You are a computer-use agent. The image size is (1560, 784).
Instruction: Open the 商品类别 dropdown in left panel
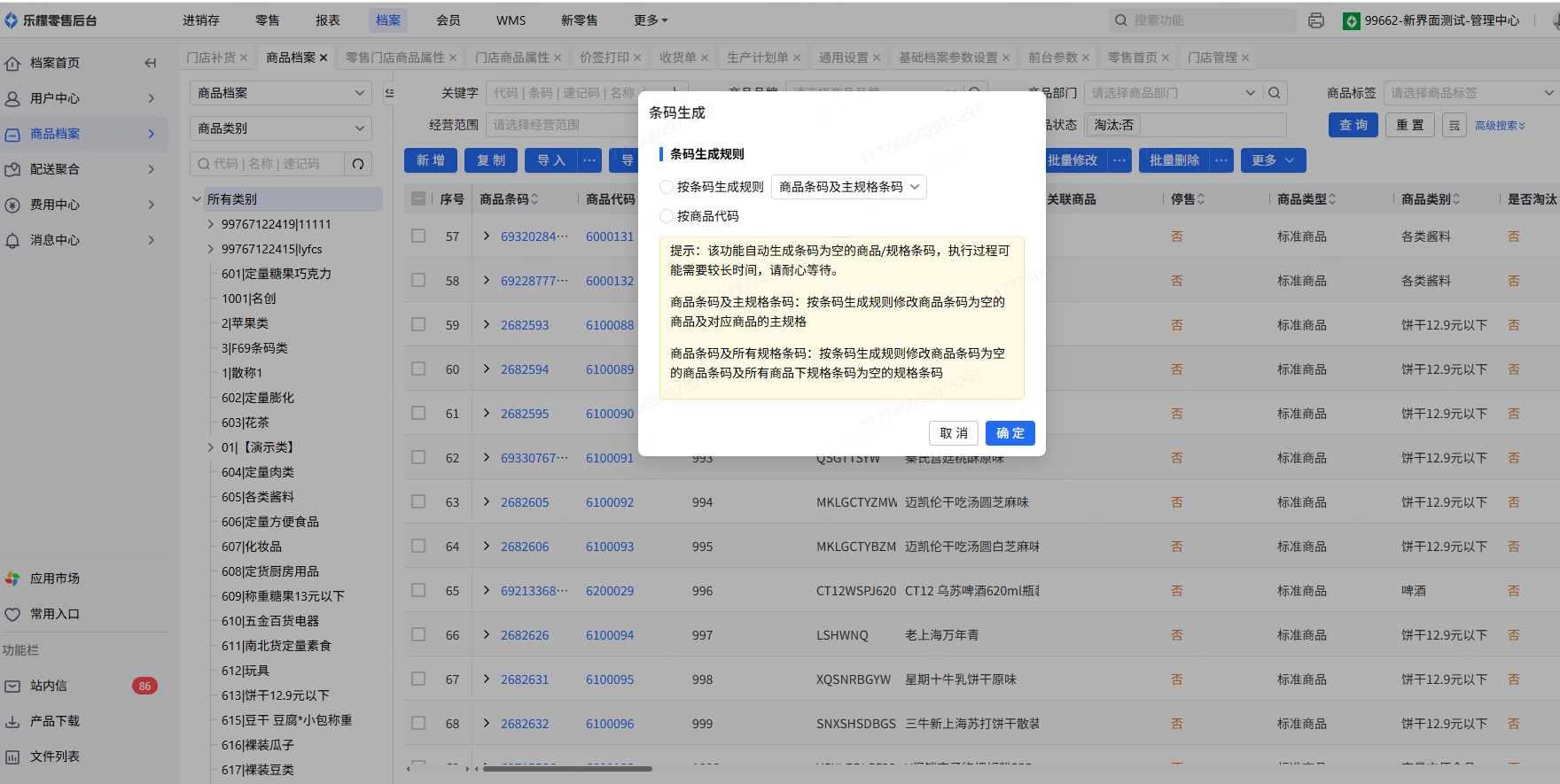point(280,128)
